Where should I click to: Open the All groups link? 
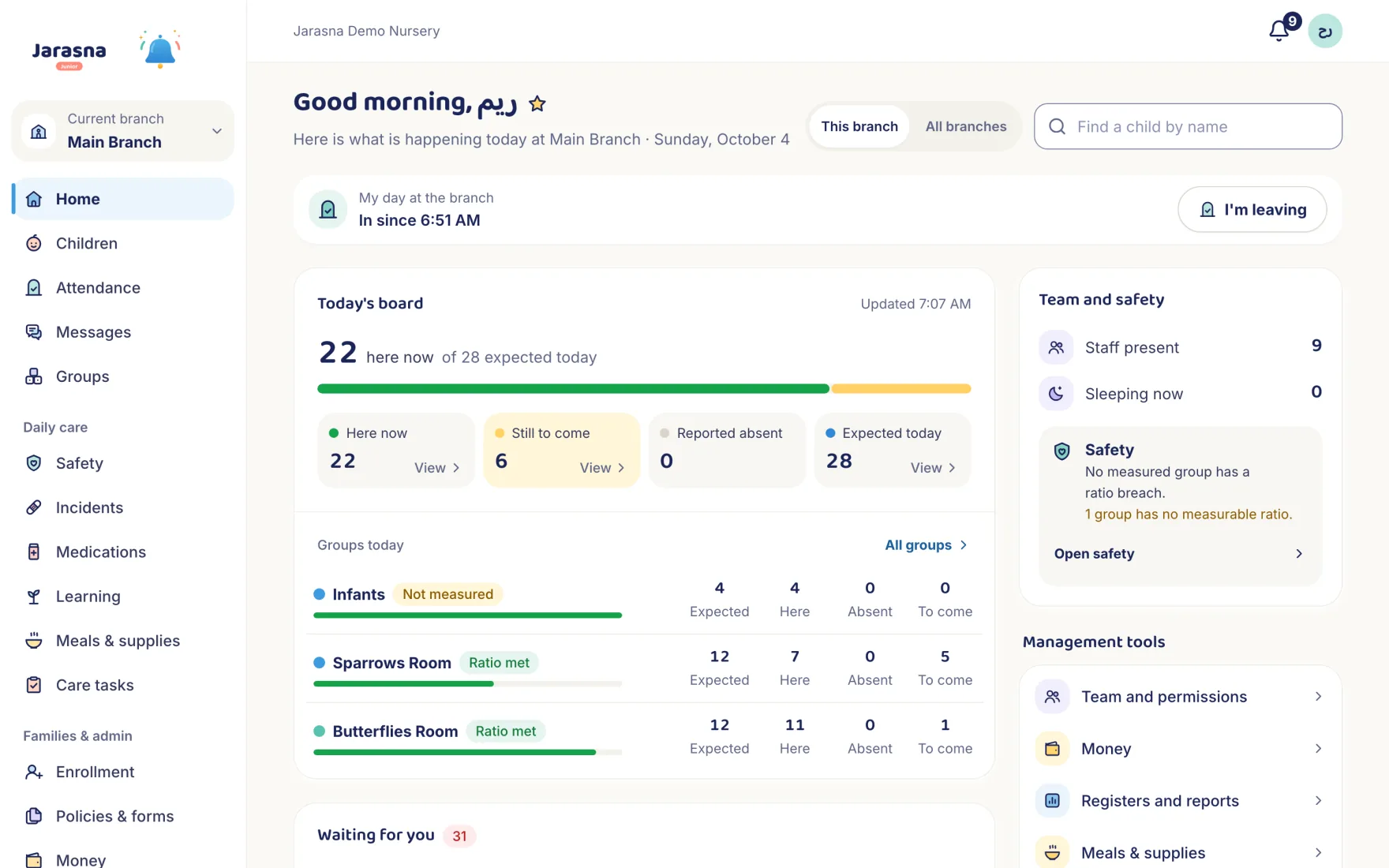click(x=926, y=545)
